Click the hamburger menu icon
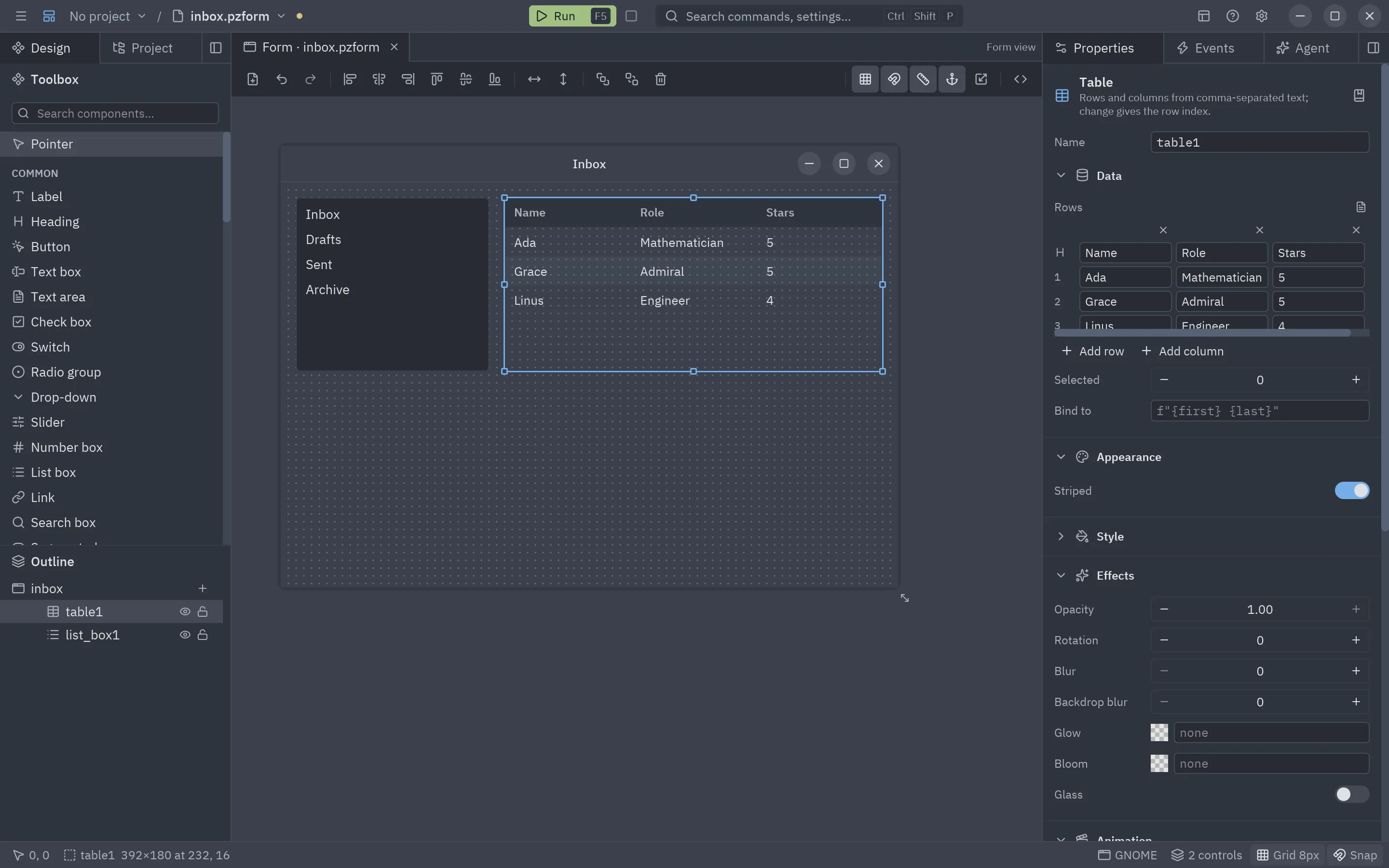 point(21,16)
